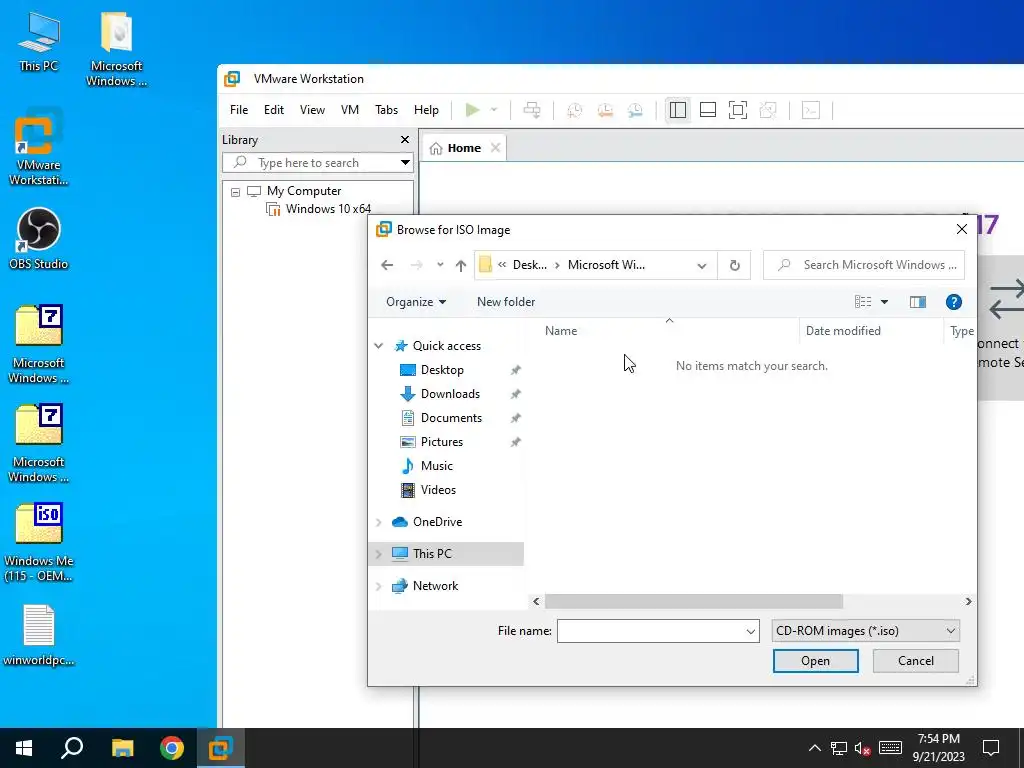Collapse the Quick access section

(378, 345)
